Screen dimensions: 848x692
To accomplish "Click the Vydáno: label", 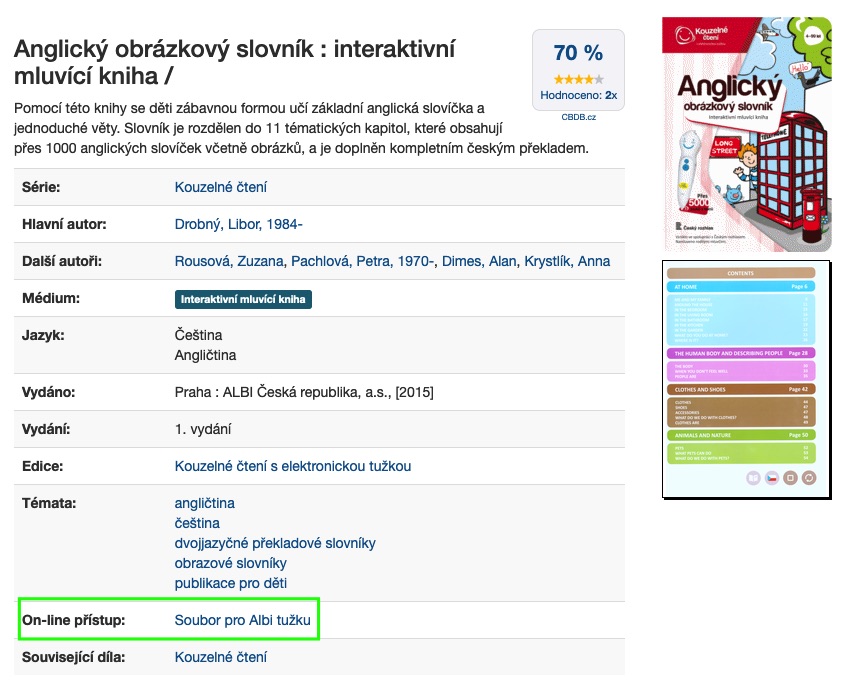I will coord(49,392).
